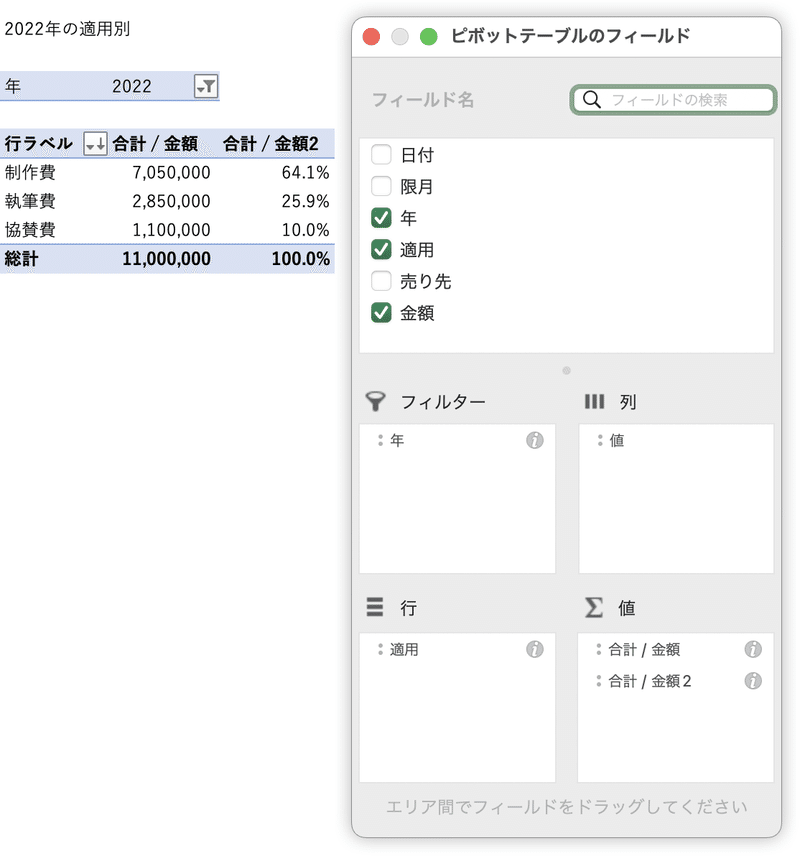The image size is (800, 856).
Task: Check the 売り先 field checkbox
Action: pos(381,281)
